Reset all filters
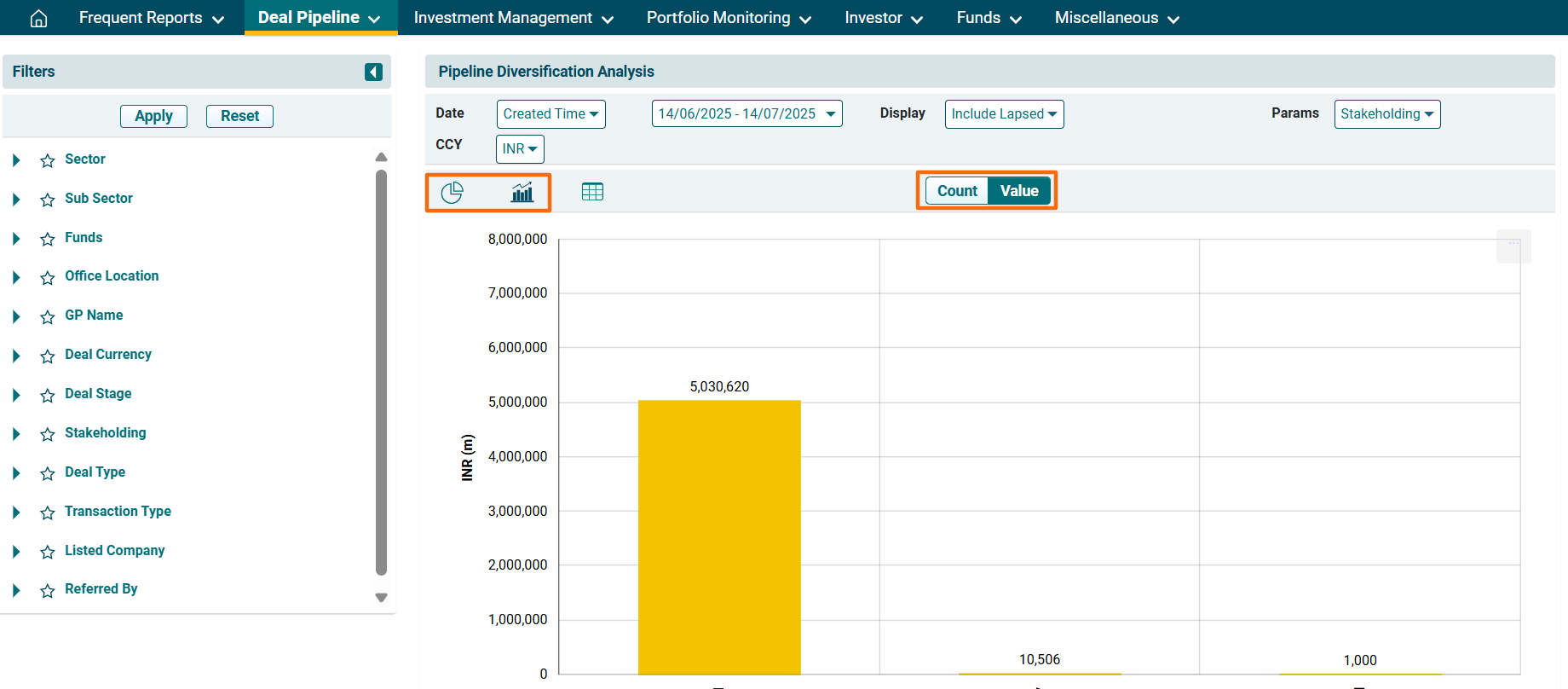This screenshot has height=689, width=1568. (x=239, y=116)
